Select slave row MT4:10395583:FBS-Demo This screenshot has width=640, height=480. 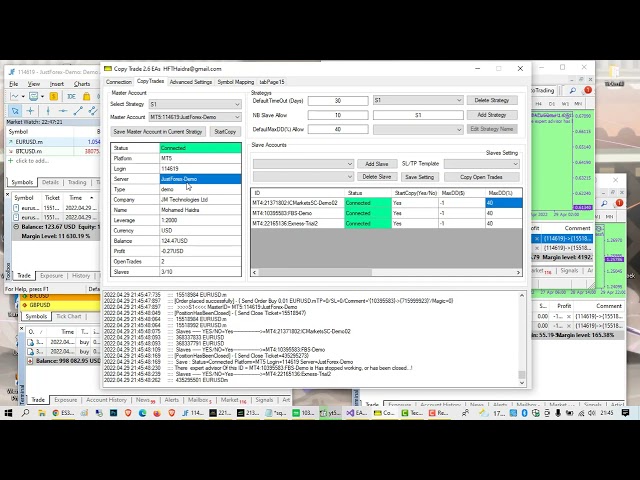[387, 213]
